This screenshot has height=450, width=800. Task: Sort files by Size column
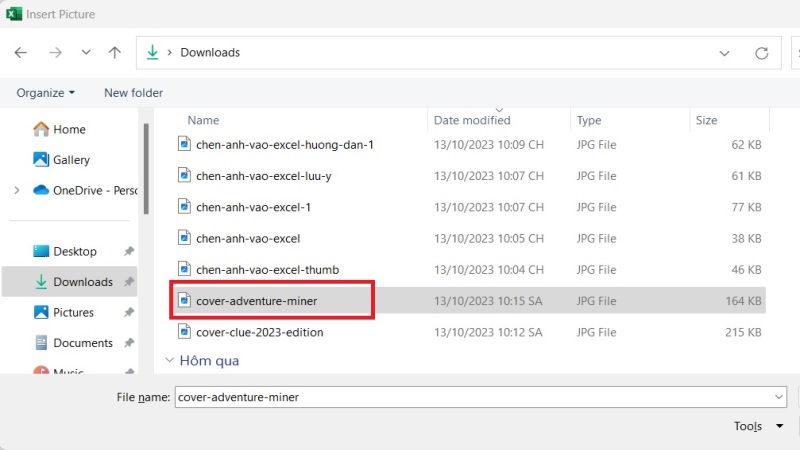706,120
